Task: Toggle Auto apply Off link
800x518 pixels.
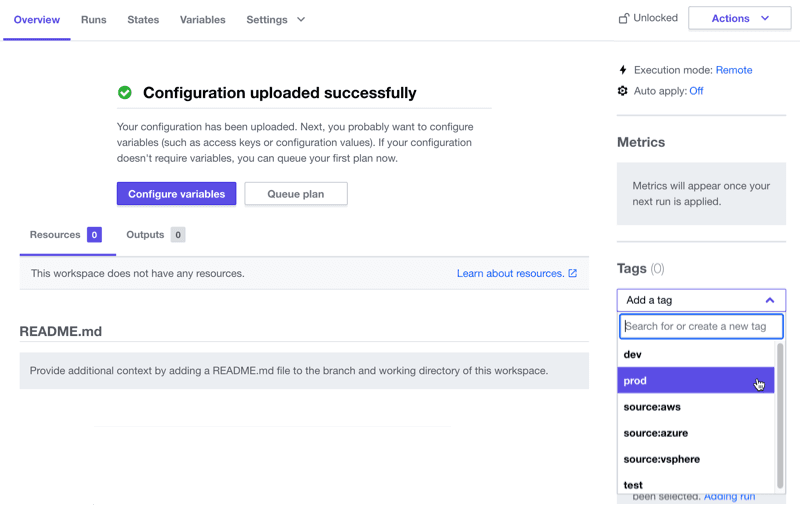Action: coord(696,91)
